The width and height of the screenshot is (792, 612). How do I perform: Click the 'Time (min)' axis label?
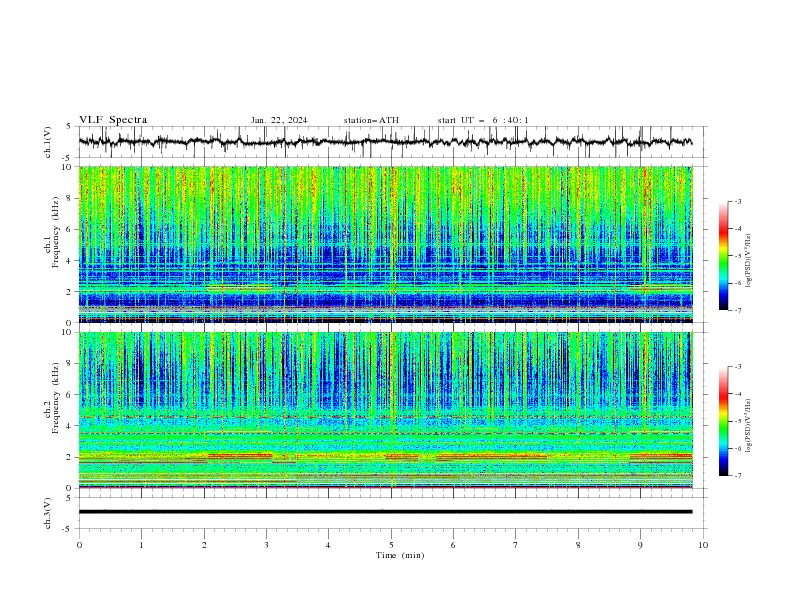[x=400, y=555]
